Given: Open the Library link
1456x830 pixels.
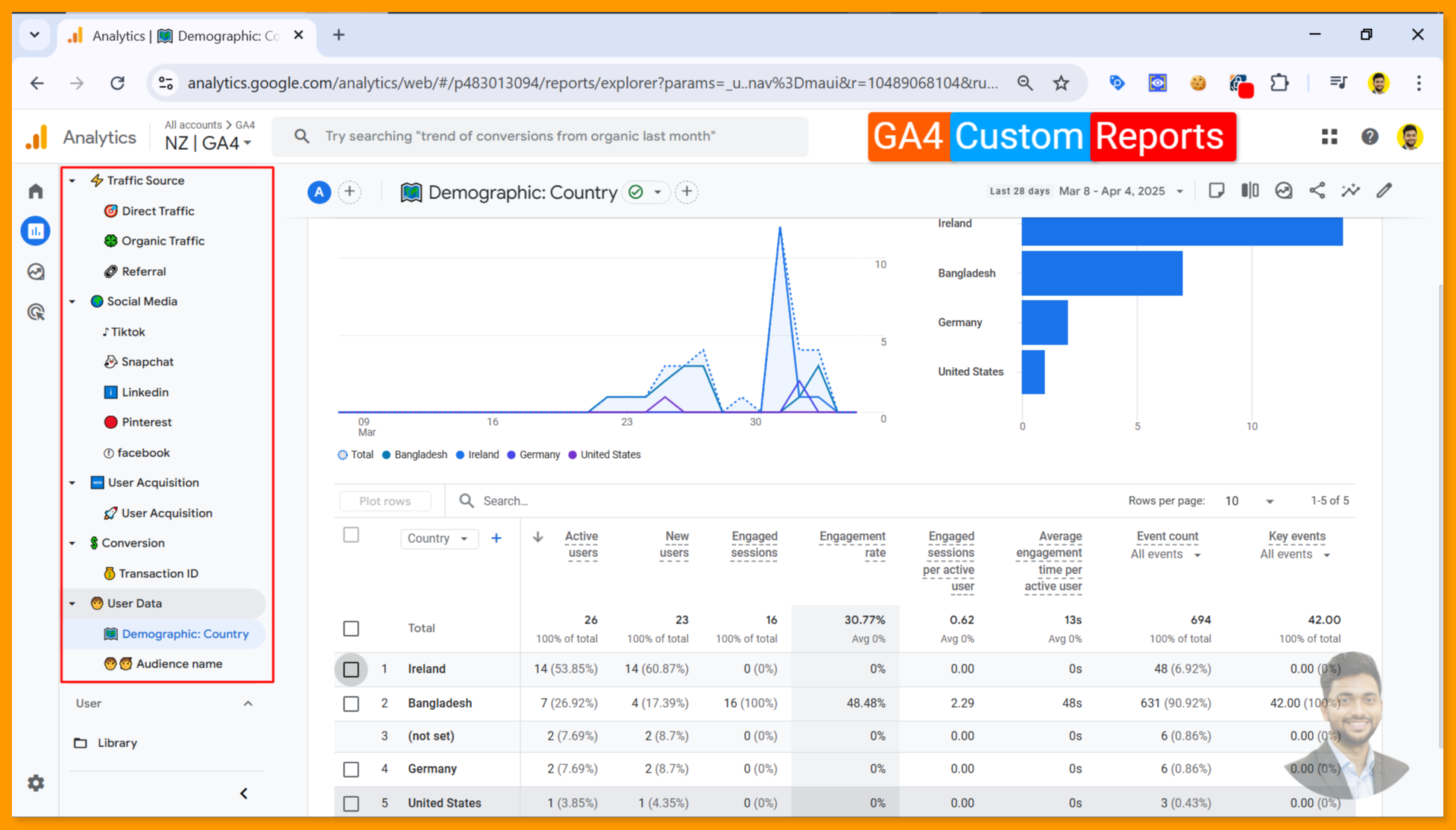Looking at the screenshot, I should (117, 743).
